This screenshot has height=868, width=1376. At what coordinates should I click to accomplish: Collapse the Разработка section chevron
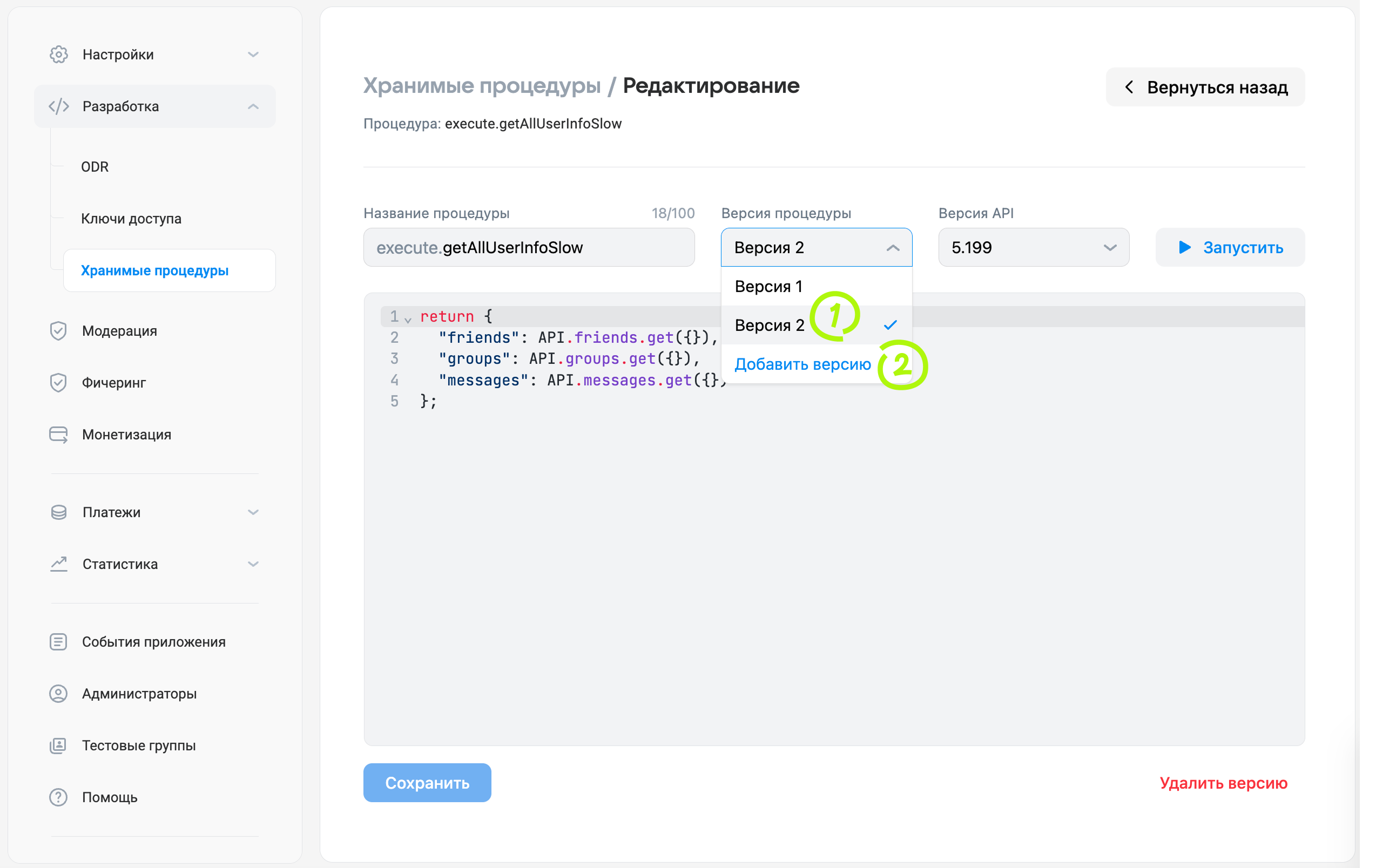(x=253, y=106)
